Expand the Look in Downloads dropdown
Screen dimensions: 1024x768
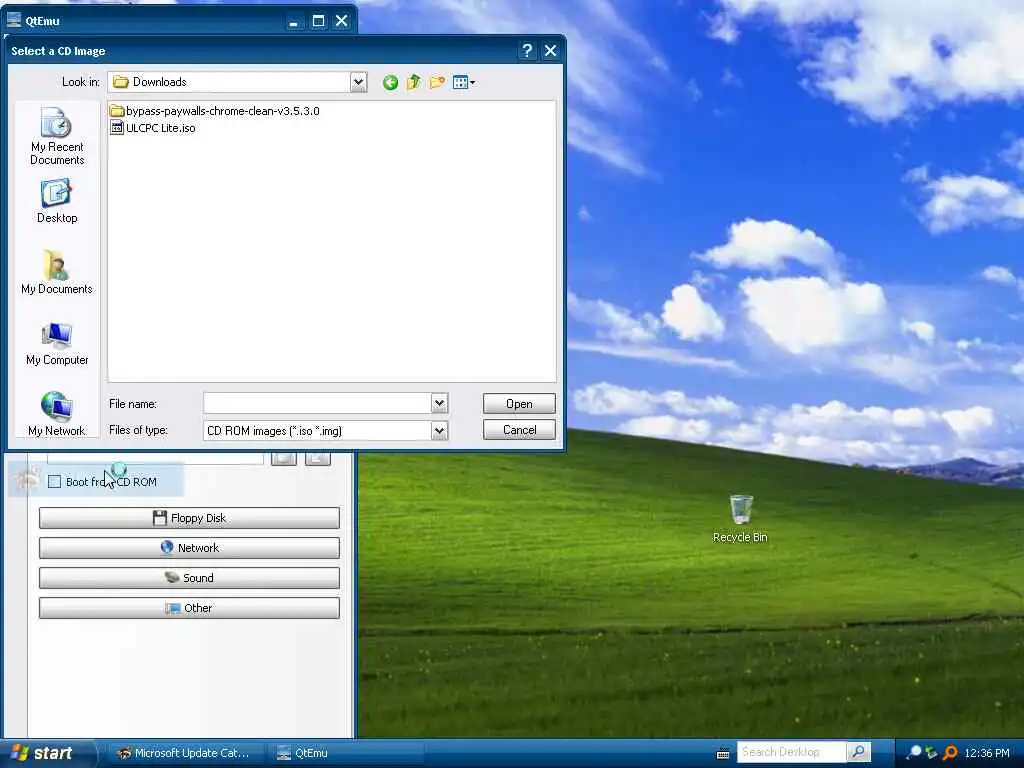coord(358,82)
